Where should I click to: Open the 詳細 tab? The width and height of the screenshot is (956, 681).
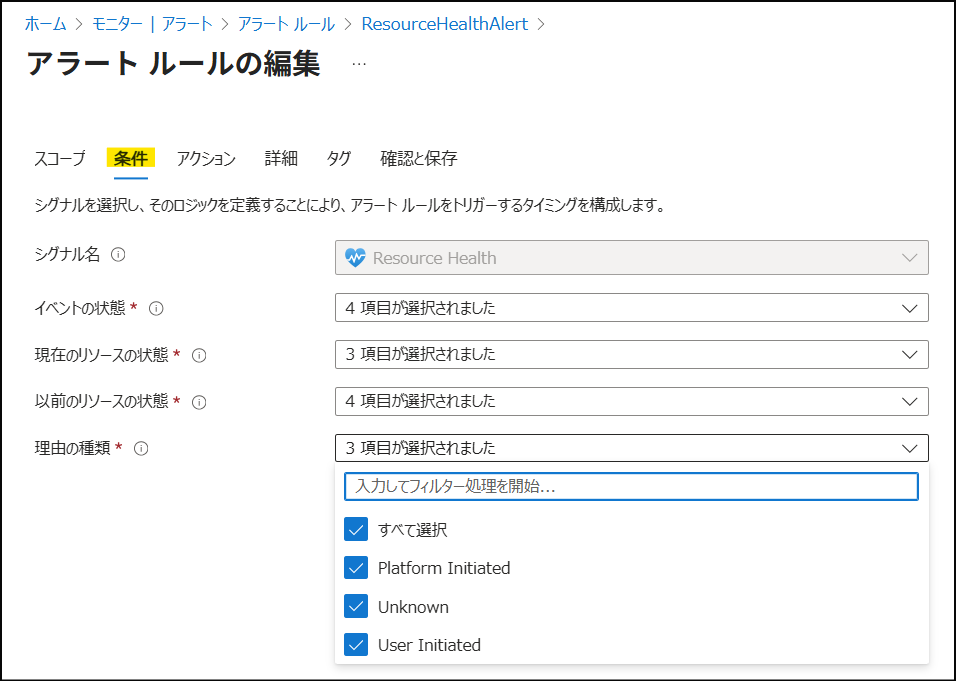pyautogui.click(x=281, y=159)
